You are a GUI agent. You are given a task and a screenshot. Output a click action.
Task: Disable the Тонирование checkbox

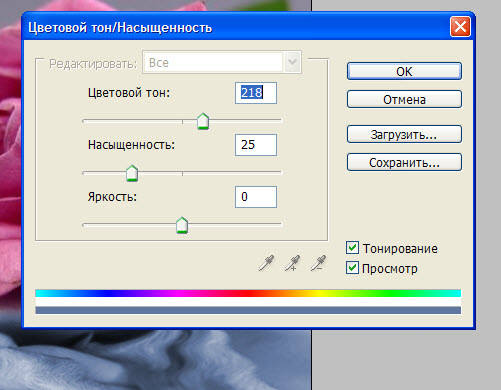click(x=352, y=248)
